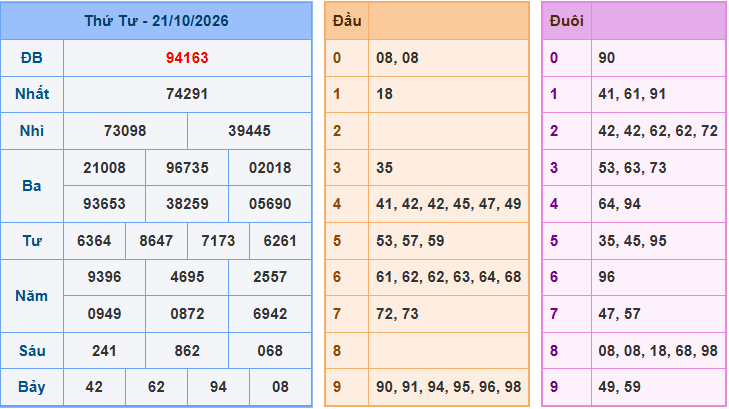Click the Tư number 6261

click(280, 241)
